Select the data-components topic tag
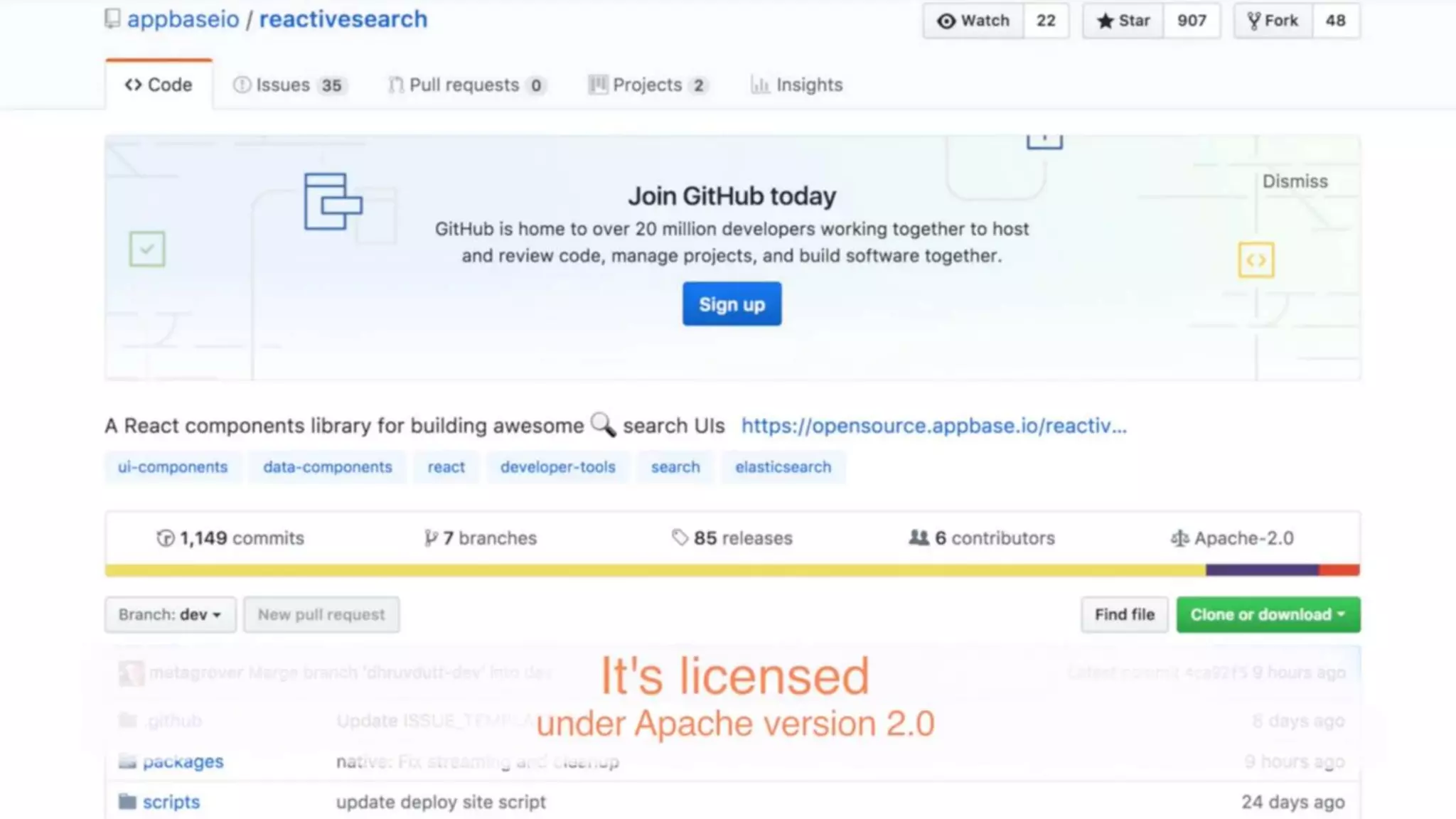 click(x=328, y=467)
